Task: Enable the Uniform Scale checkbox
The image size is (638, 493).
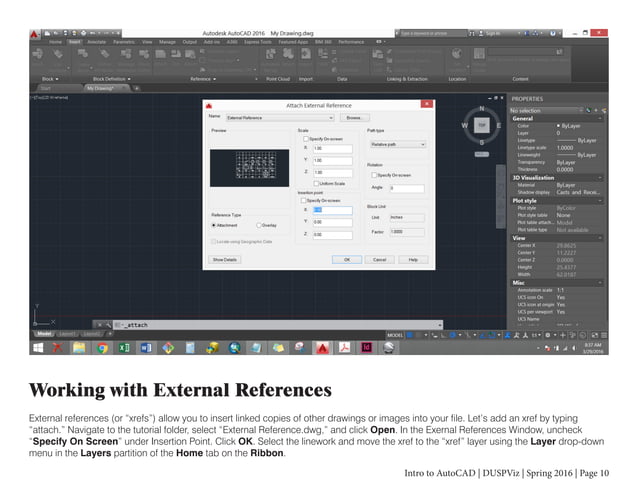Action: click(x=316, y=183)
